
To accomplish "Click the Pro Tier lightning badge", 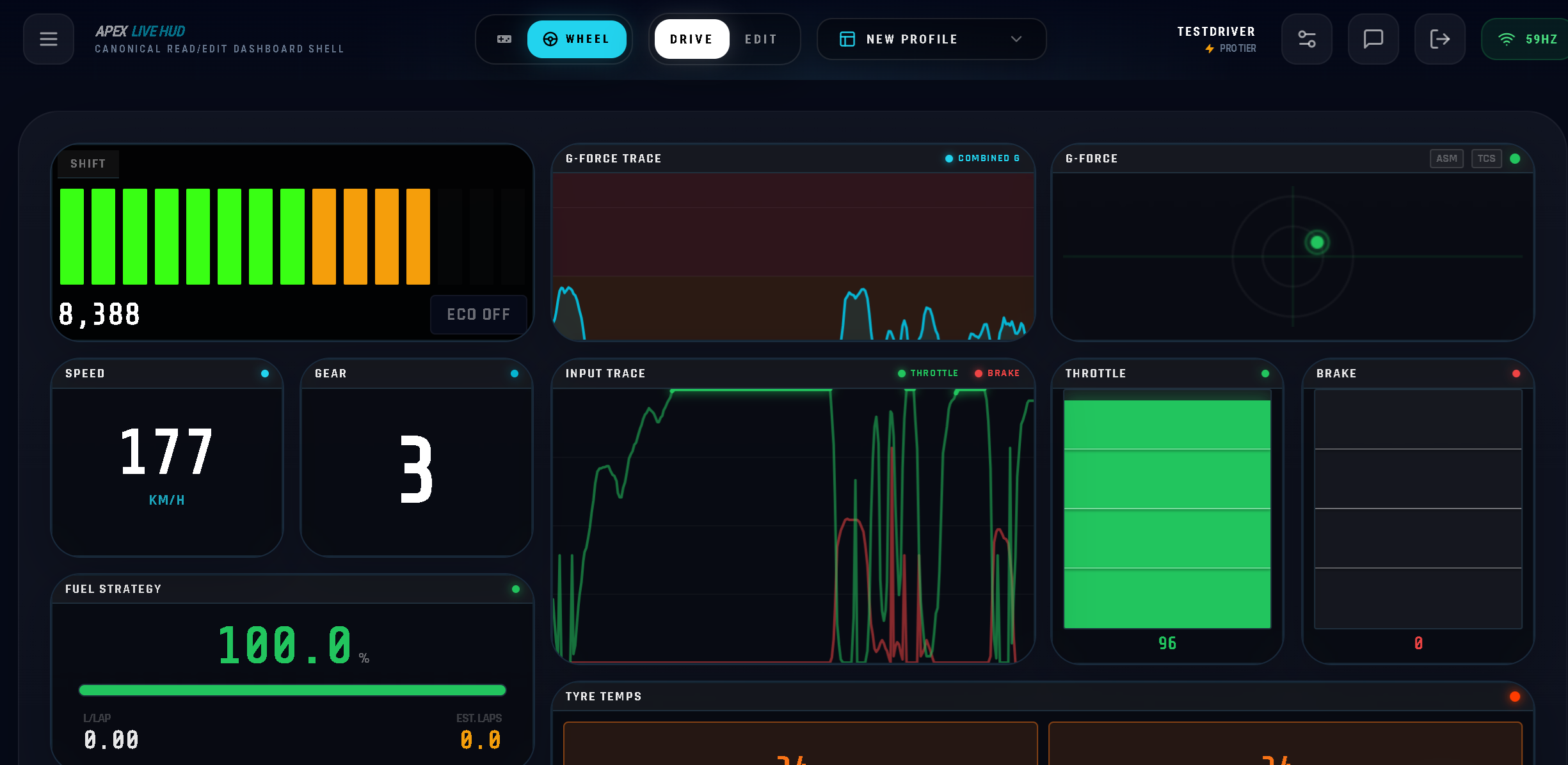I will (x=1230, y=49).
